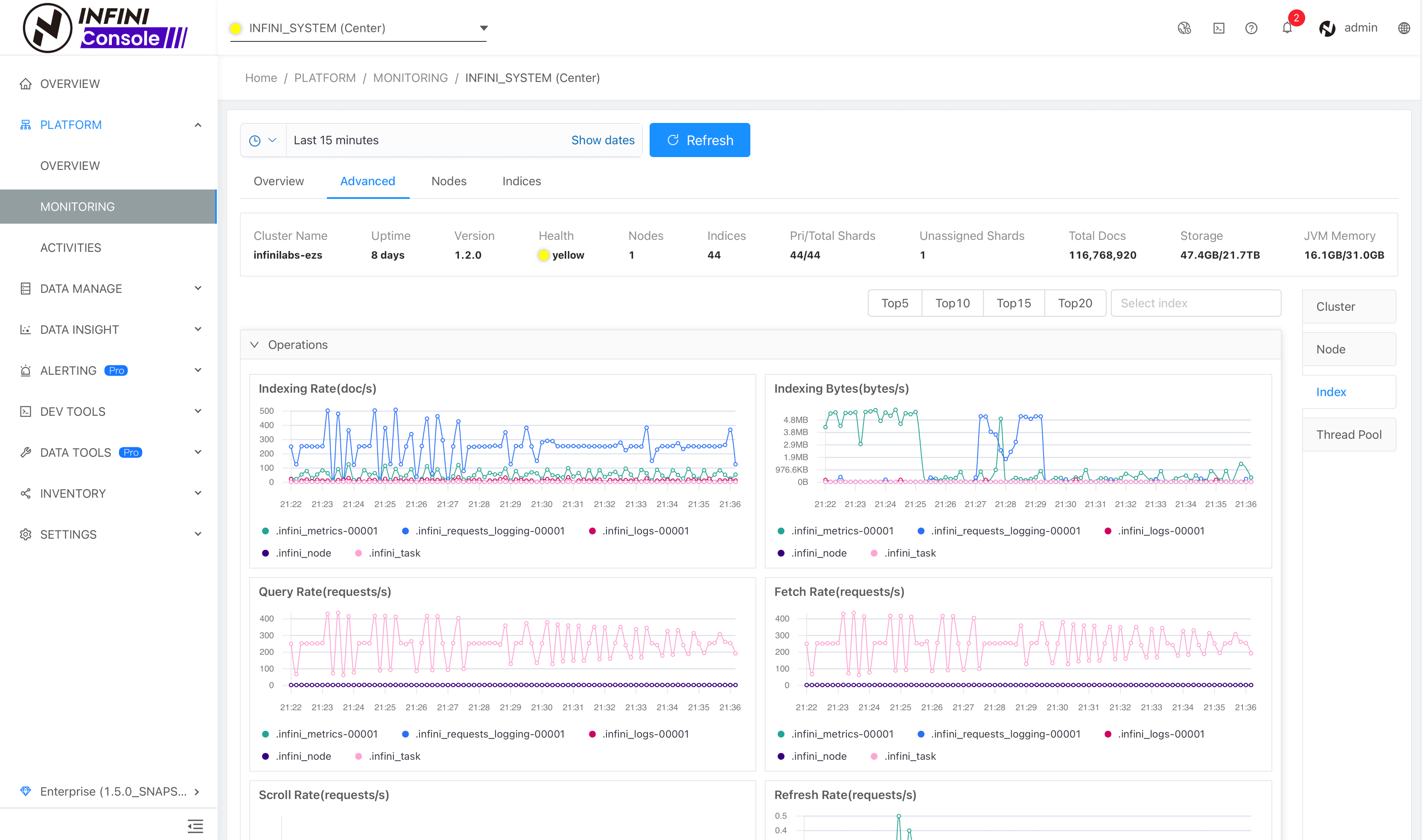This screenshot has width=1423, height=840.
Task: Select the Thread Pool side tab
Action: (1349, 435)
